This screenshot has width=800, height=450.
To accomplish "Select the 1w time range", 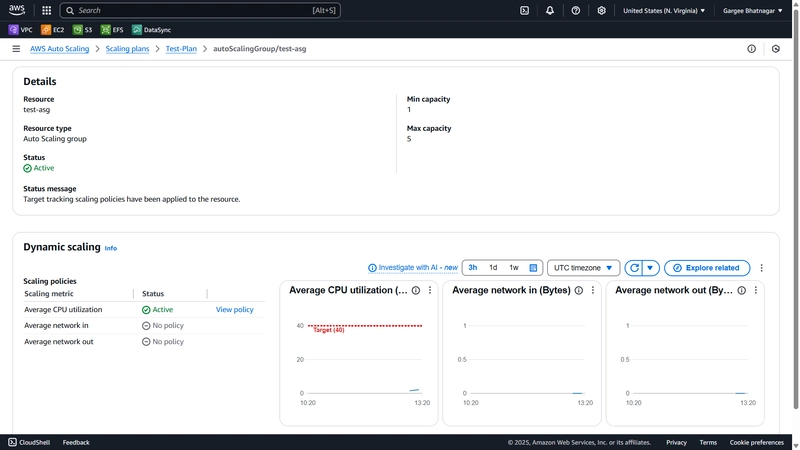I will point(514,268).
